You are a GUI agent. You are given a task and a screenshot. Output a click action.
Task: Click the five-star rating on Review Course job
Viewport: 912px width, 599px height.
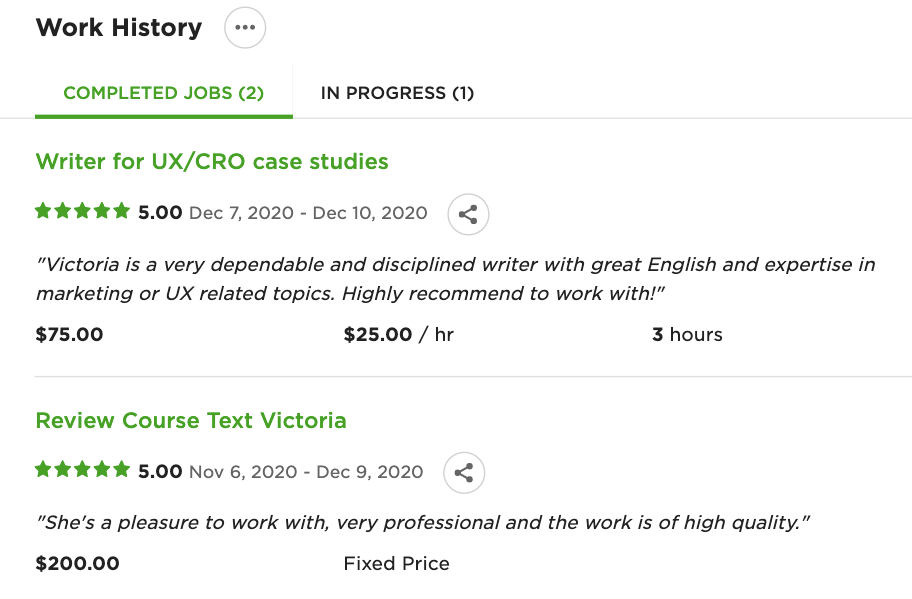pos(82,469)
